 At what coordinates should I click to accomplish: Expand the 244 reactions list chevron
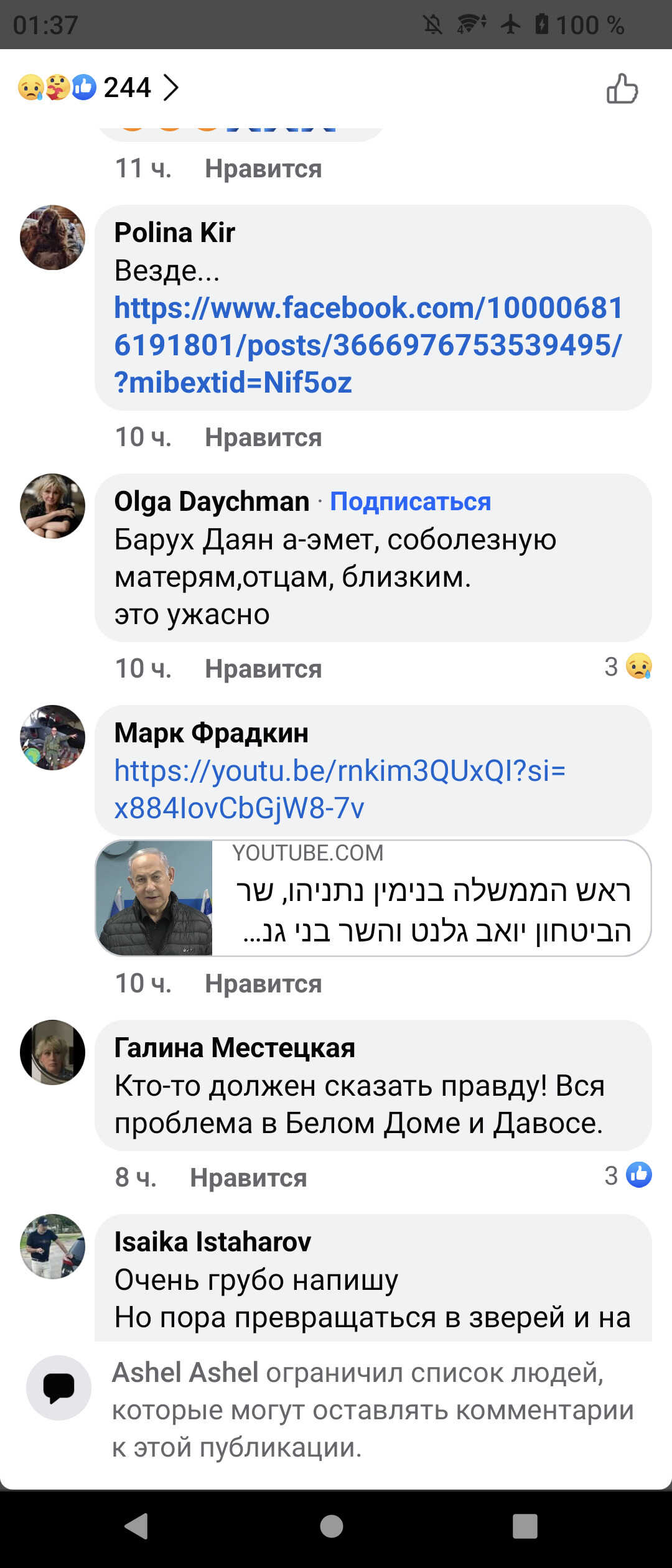coord(170,88)
